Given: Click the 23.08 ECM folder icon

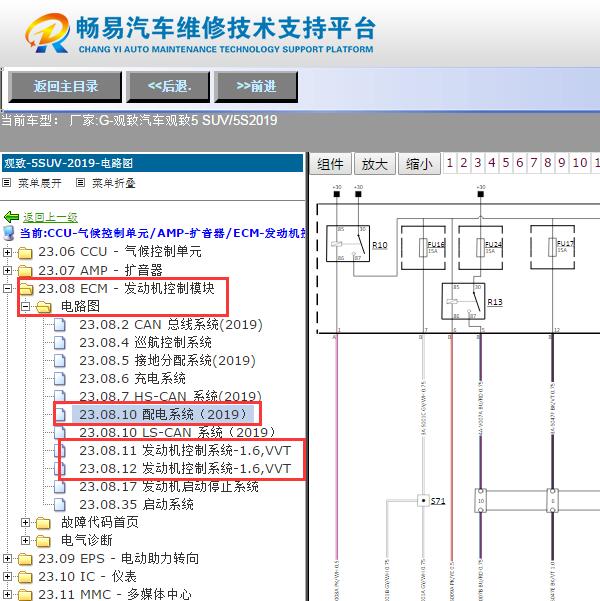Looking at the screenshot, I should 26,289.
